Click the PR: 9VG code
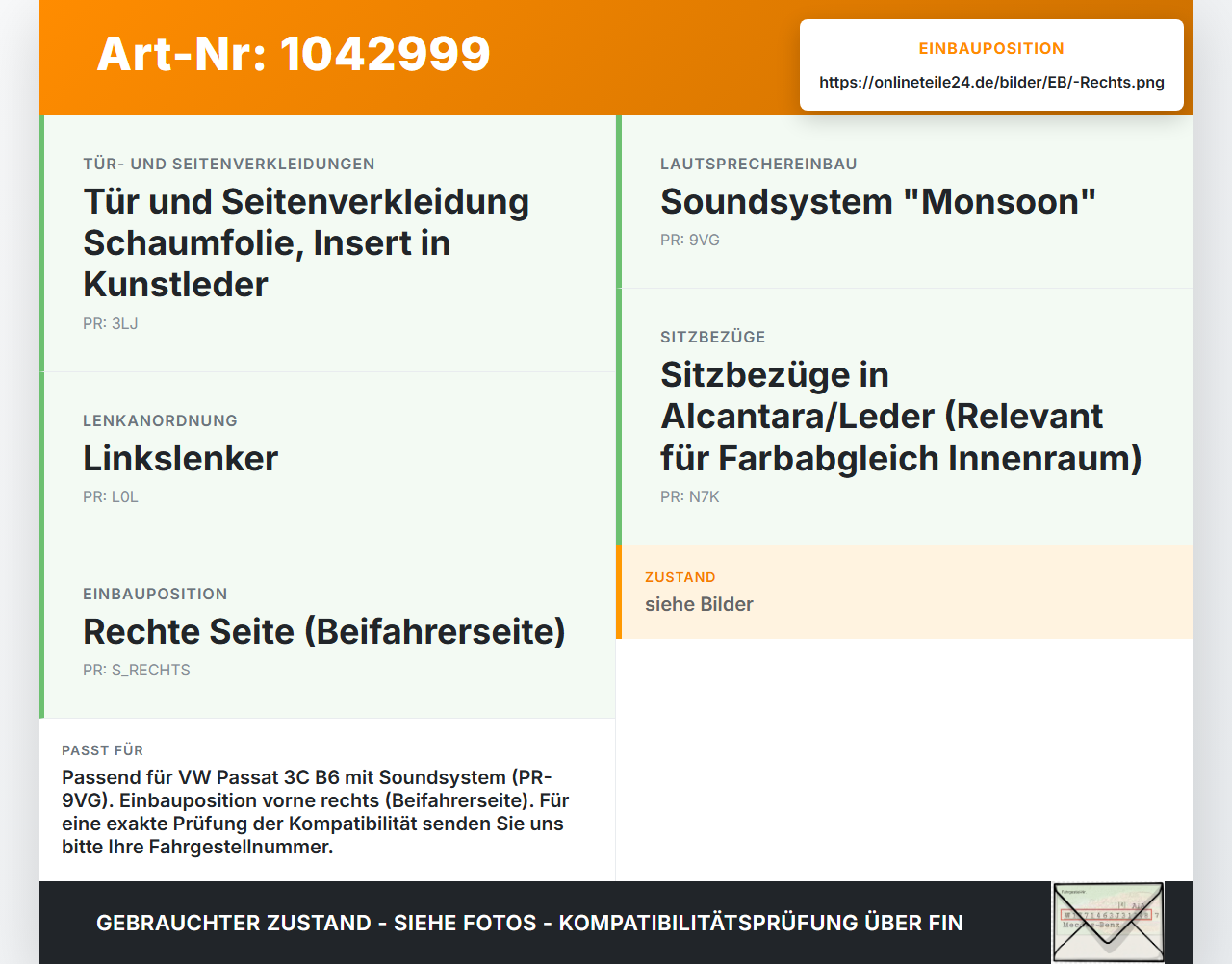The width and height of the screenshot is (1232, 964). pos(690,240)
